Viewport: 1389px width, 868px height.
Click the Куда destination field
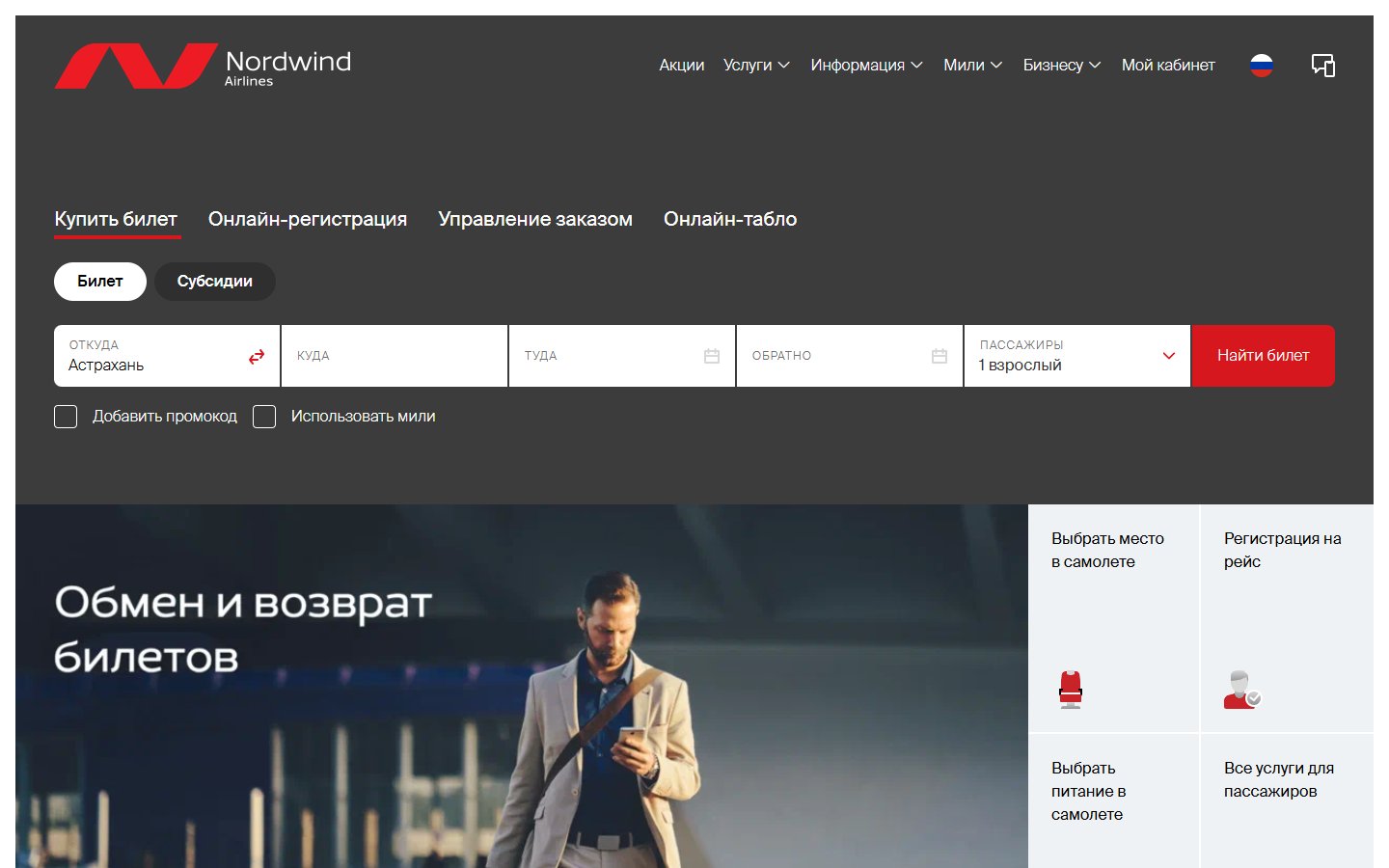coord(395,356)
